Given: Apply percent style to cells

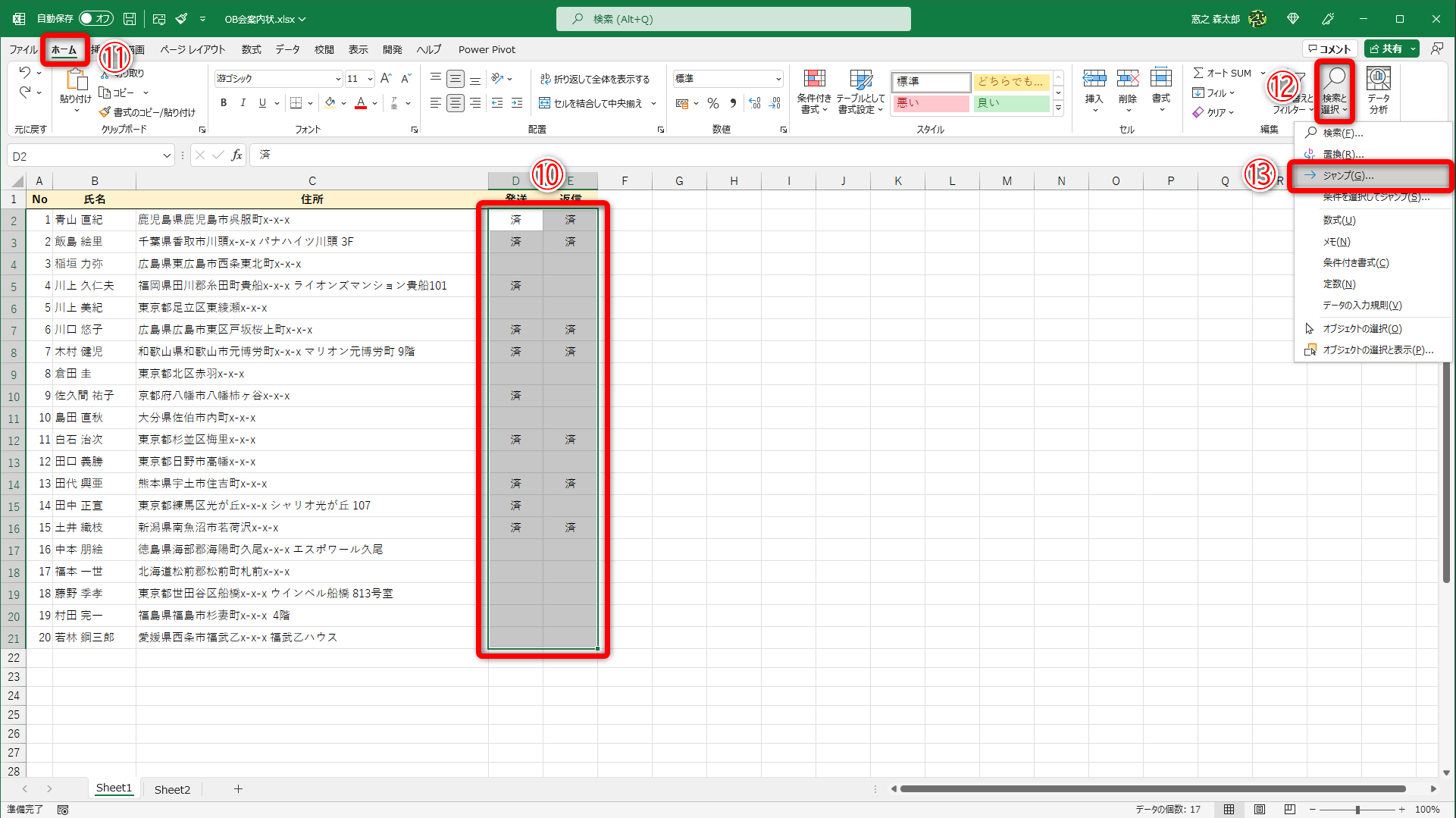Looking at the screenshot, I should 713,103.
